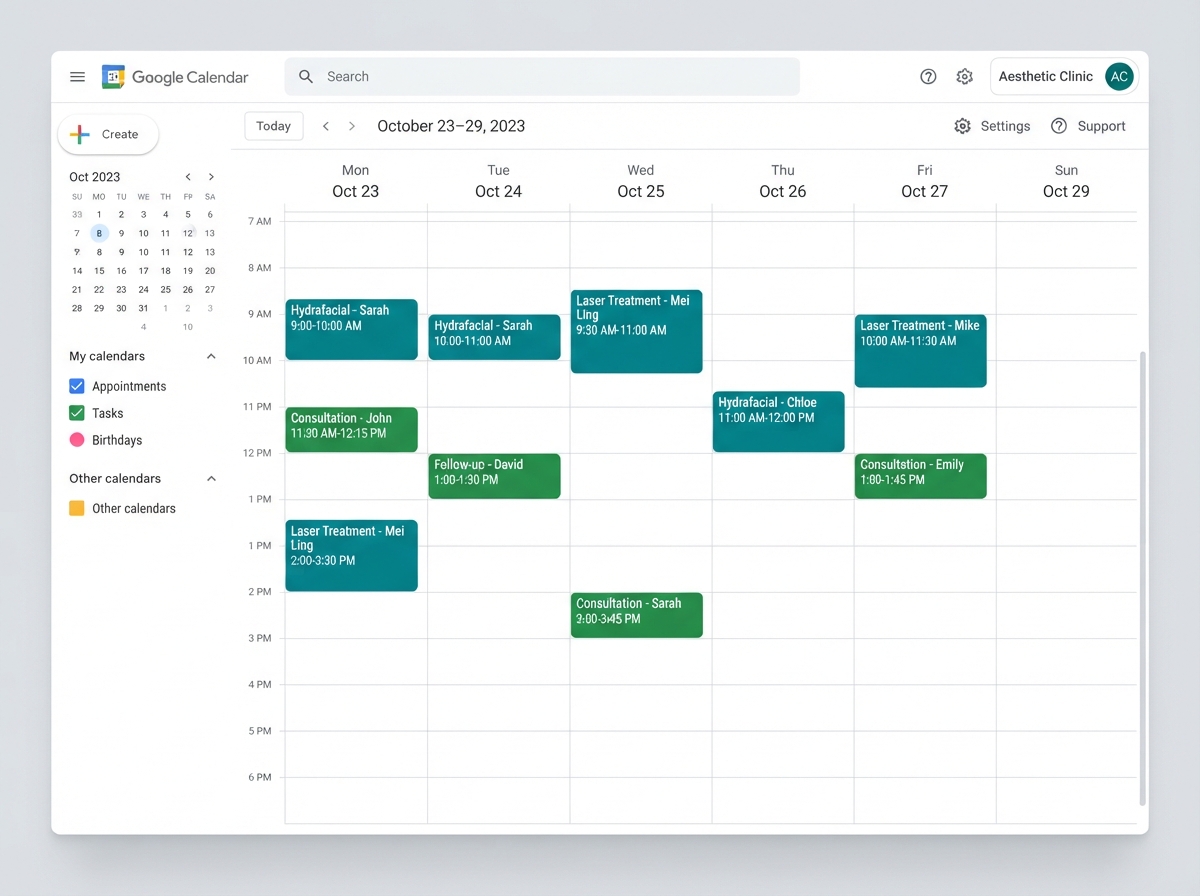This screenshot has height=896, width=1200.
Task: Open Follow-up - David event
Action: [x=494, y=476]
